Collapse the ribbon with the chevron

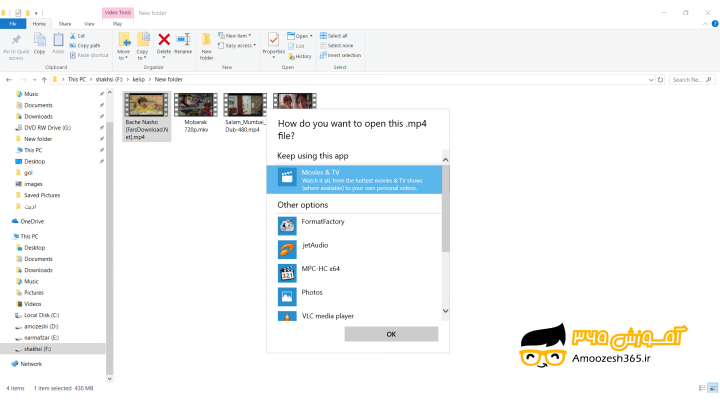pyautogui.click(x=705, y=24)
